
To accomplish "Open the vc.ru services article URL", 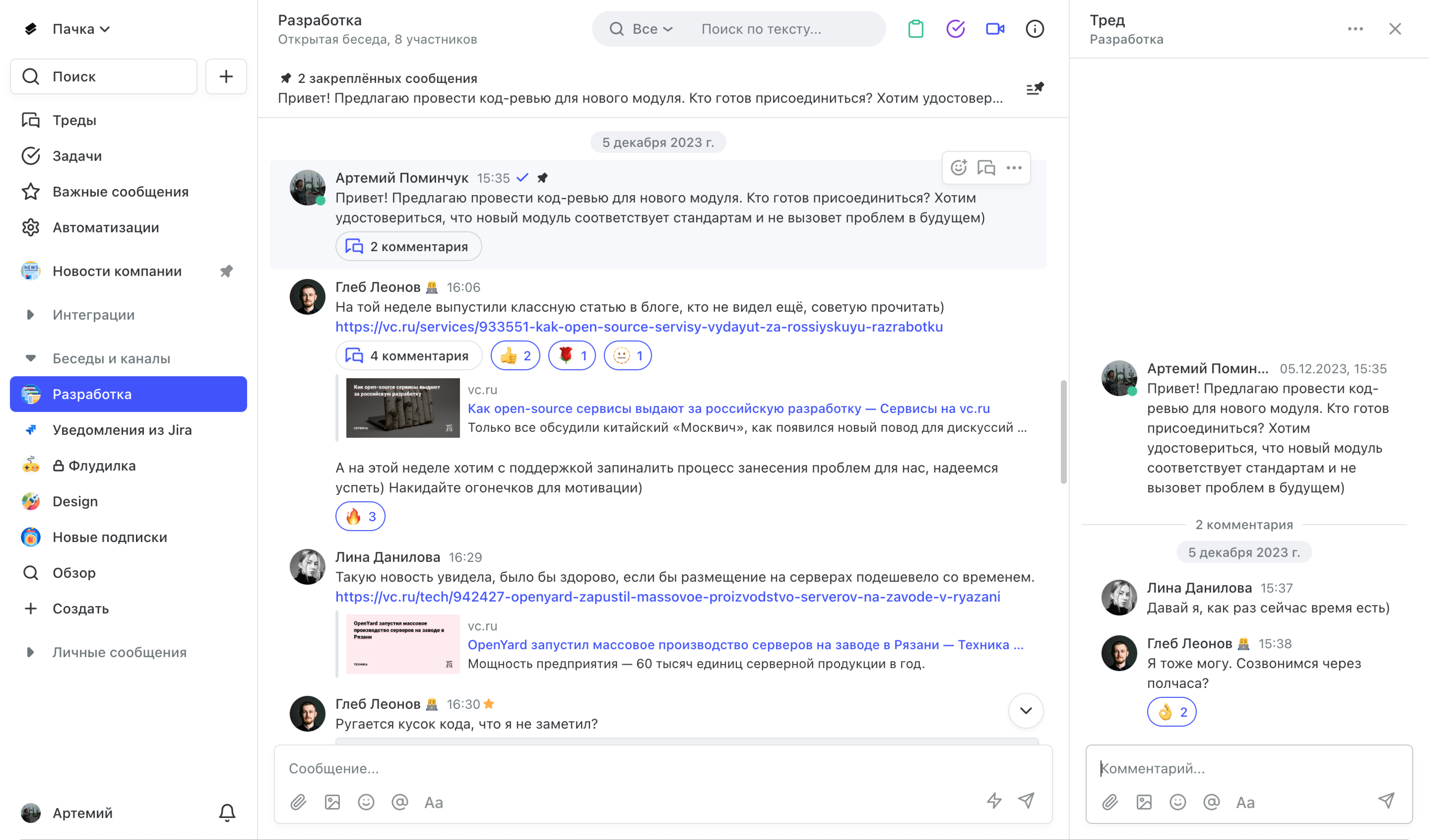I will (x=639, y=327).
